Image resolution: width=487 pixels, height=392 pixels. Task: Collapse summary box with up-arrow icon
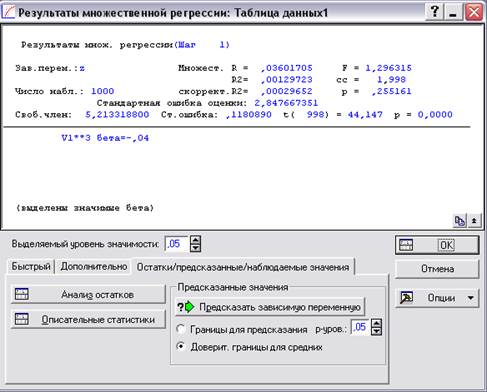(474, 220)
